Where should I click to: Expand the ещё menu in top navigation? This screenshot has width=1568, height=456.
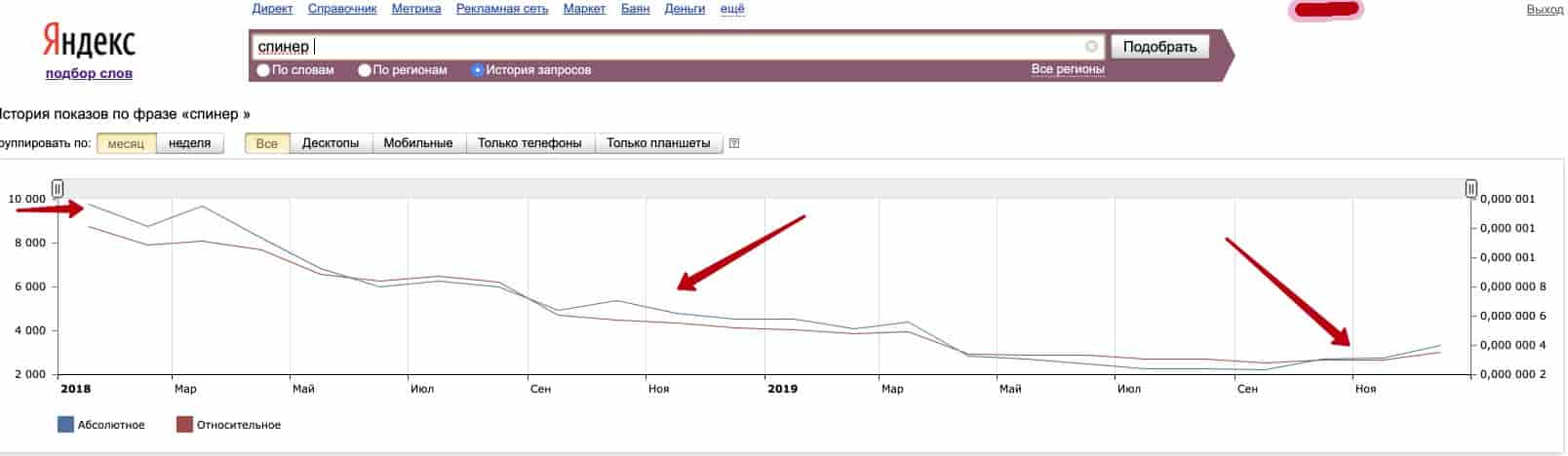coord(732,9)
